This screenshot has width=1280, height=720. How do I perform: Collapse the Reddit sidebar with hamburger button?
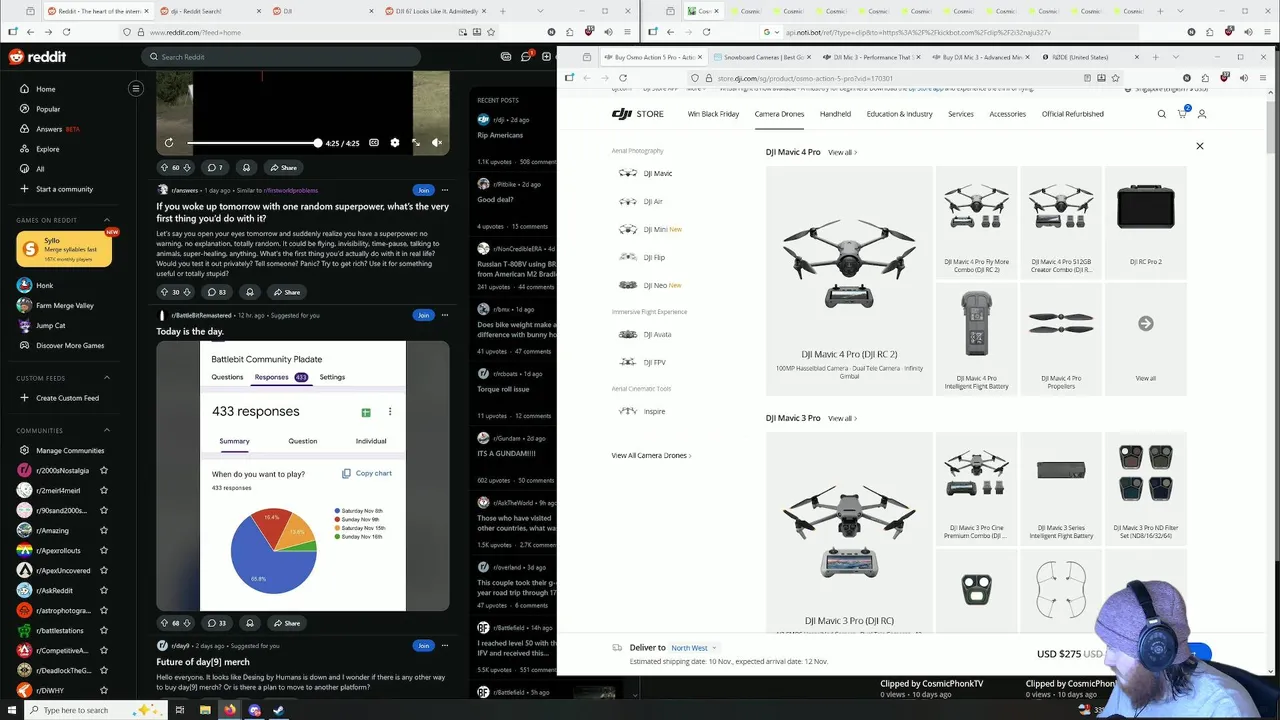click(x=136, y=88)
